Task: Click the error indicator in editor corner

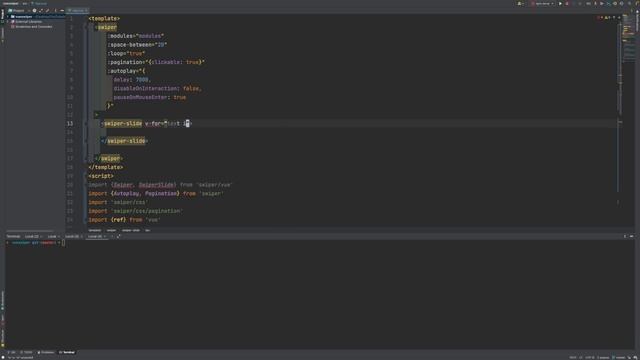Action: pos(600,18)
